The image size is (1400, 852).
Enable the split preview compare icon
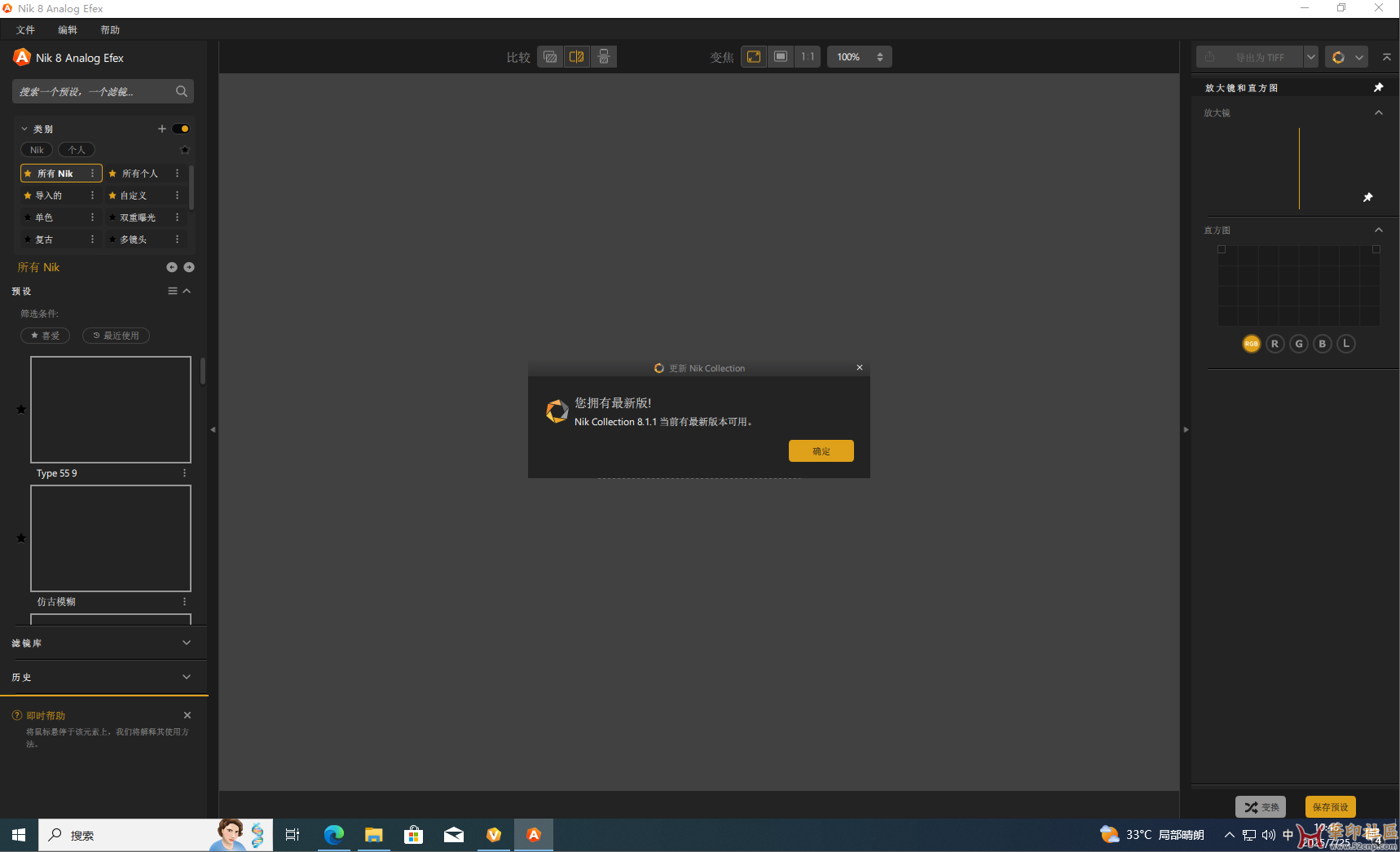tap(576, 57)
